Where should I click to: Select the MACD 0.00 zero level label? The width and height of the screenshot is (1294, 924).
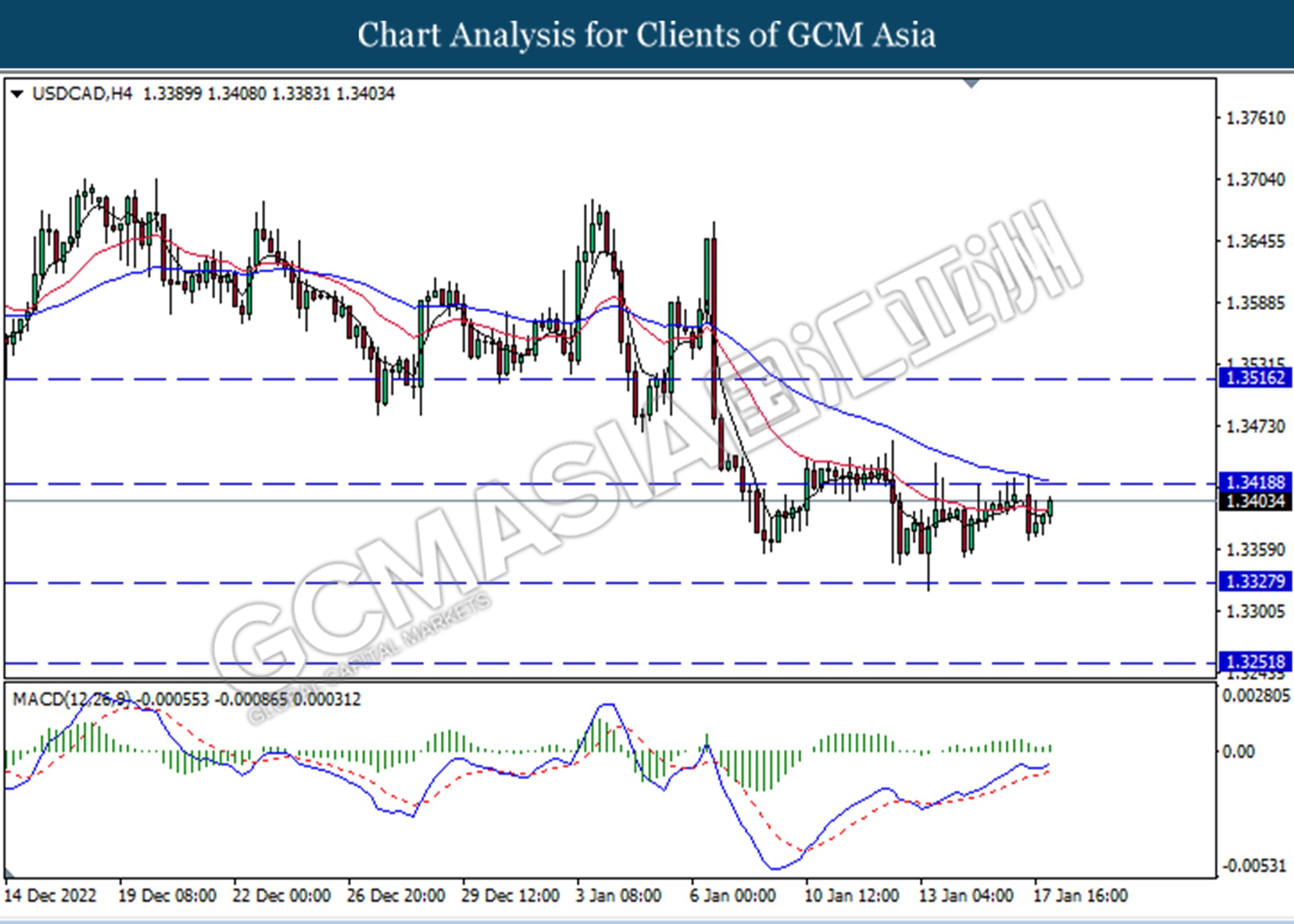pos(1238,751)
